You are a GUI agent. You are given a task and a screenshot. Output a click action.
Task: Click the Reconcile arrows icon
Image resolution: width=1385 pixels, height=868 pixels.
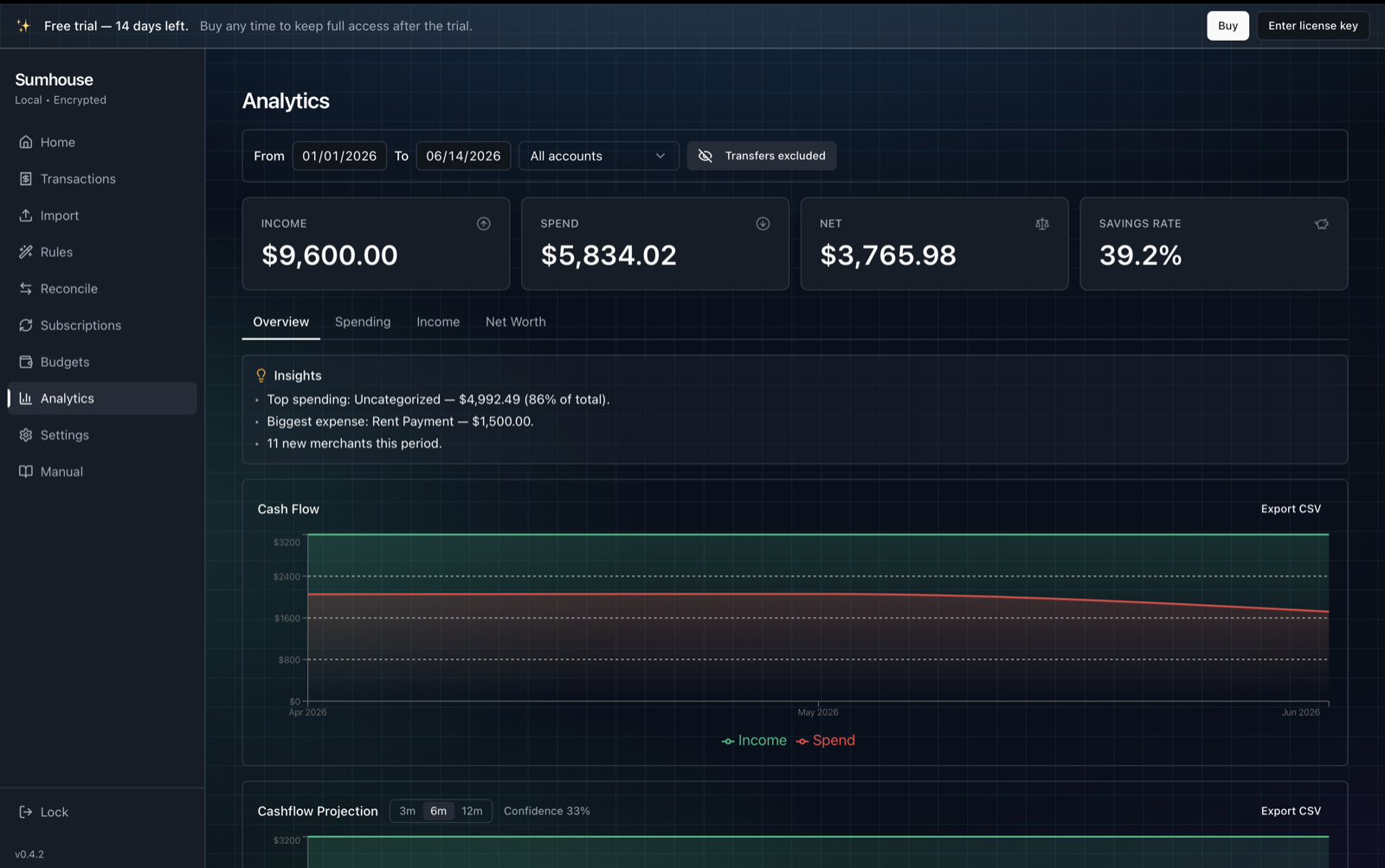[26, 288]
